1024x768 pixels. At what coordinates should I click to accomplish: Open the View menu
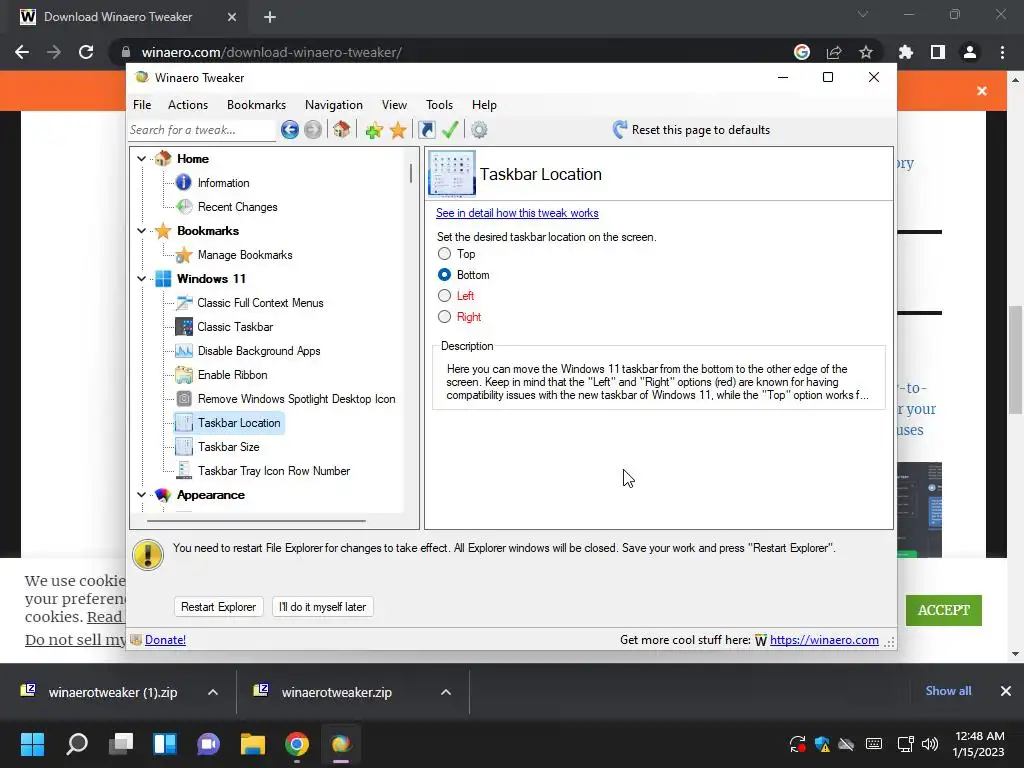(394, 104)
